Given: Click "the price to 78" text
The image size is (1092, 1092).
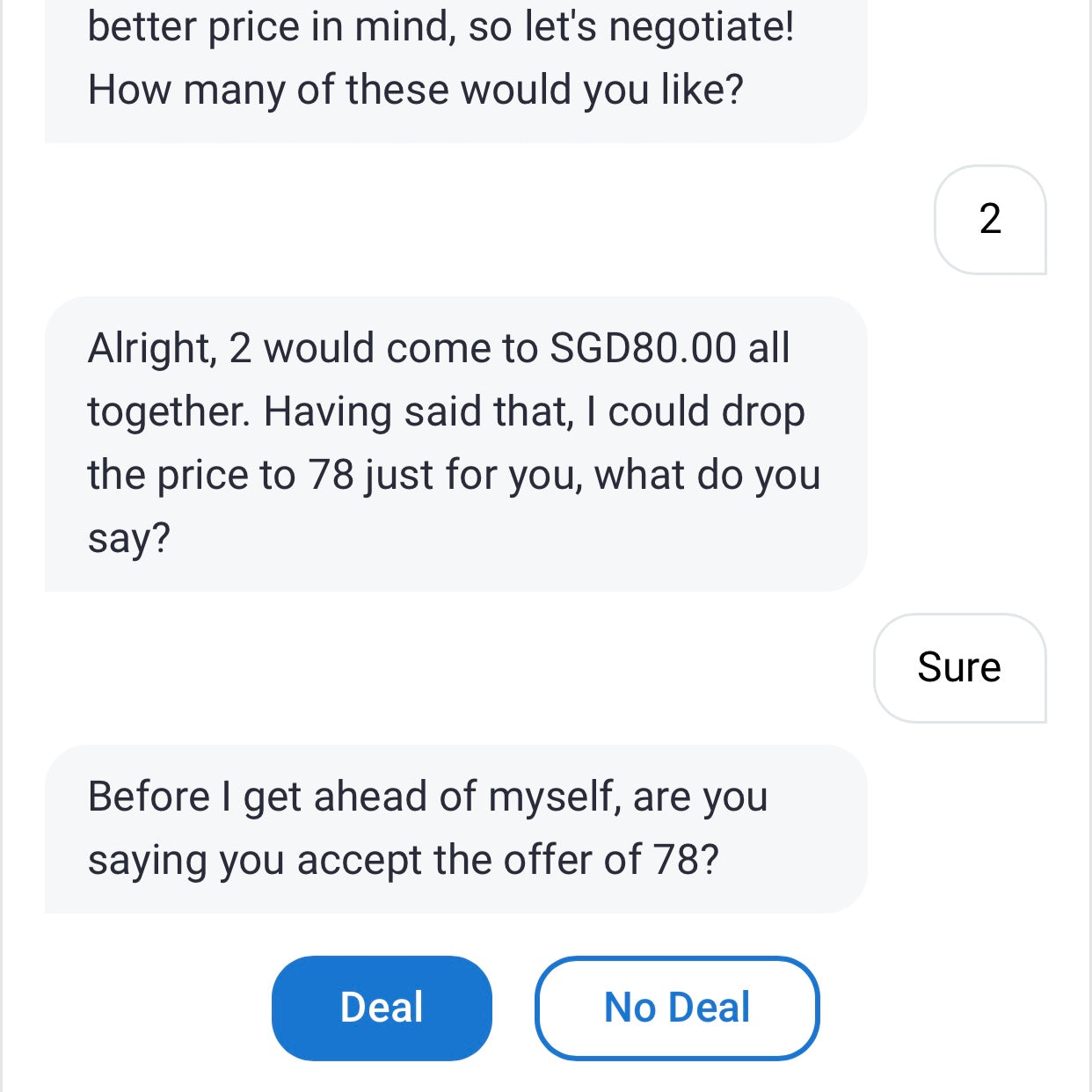Looking at the screenshot, I should click(220, 475).
